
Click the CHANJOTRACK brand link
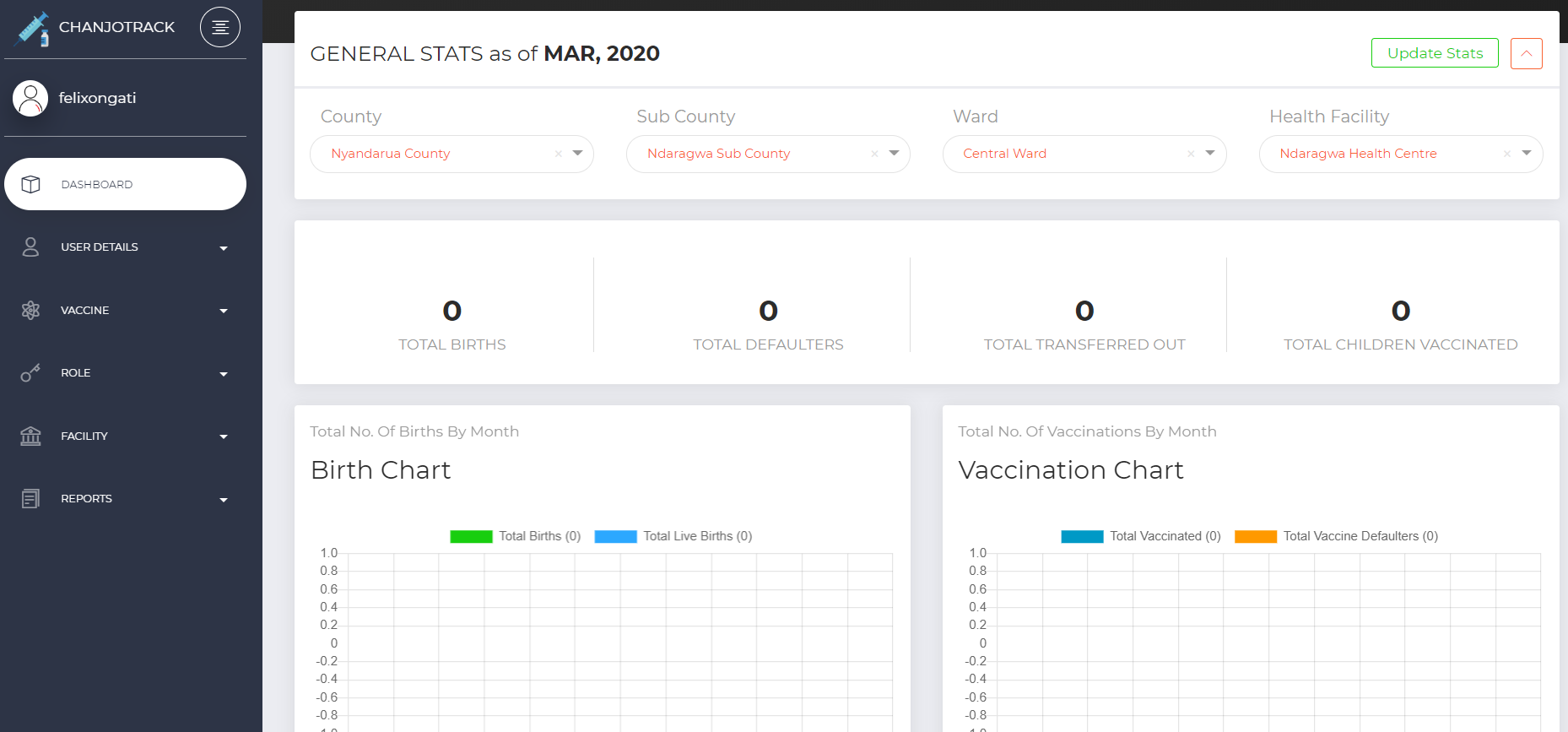[x=116, y=27]
